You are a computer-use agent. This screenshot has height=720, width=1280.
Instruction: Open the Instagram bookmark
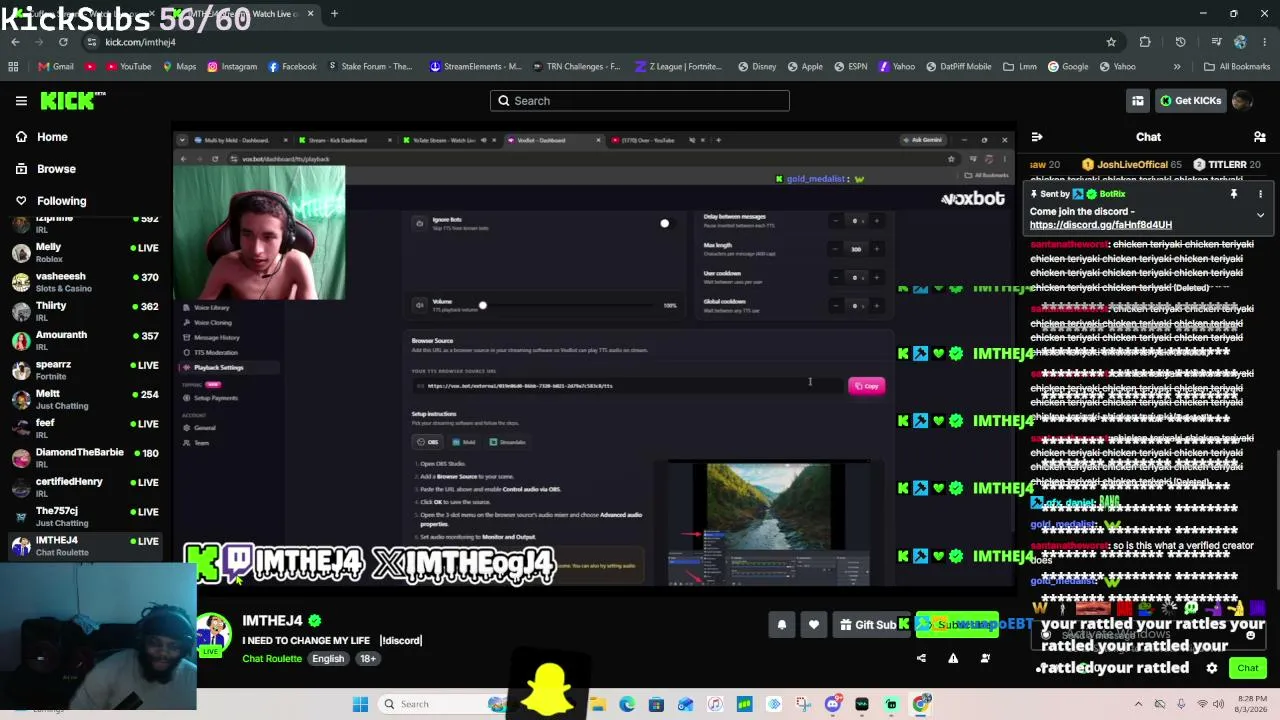232,67
